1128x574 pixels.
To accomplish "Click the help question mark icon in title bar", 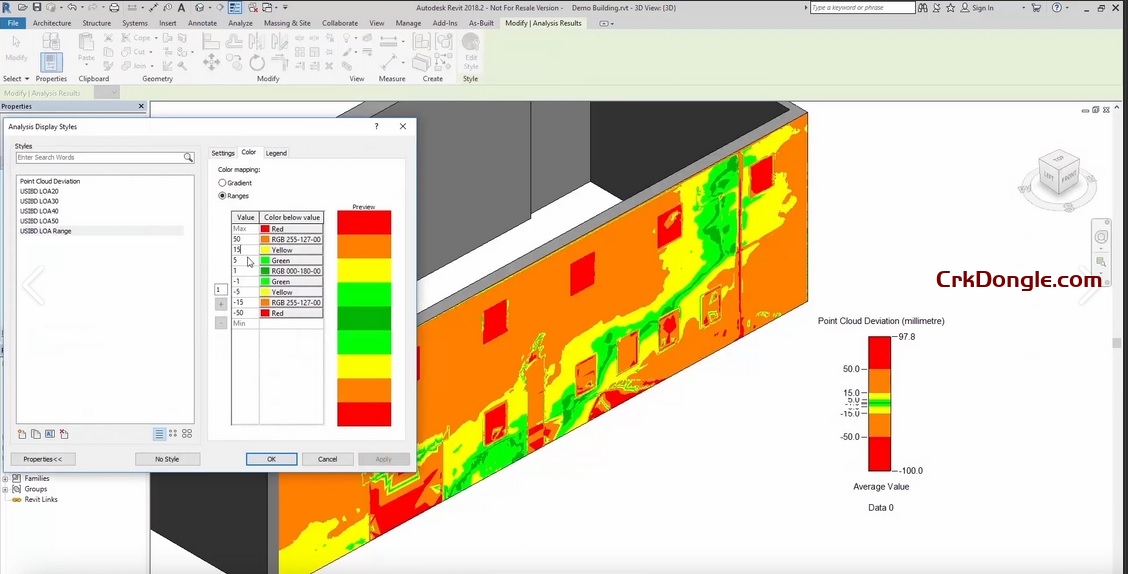I will pos(1056,8).
